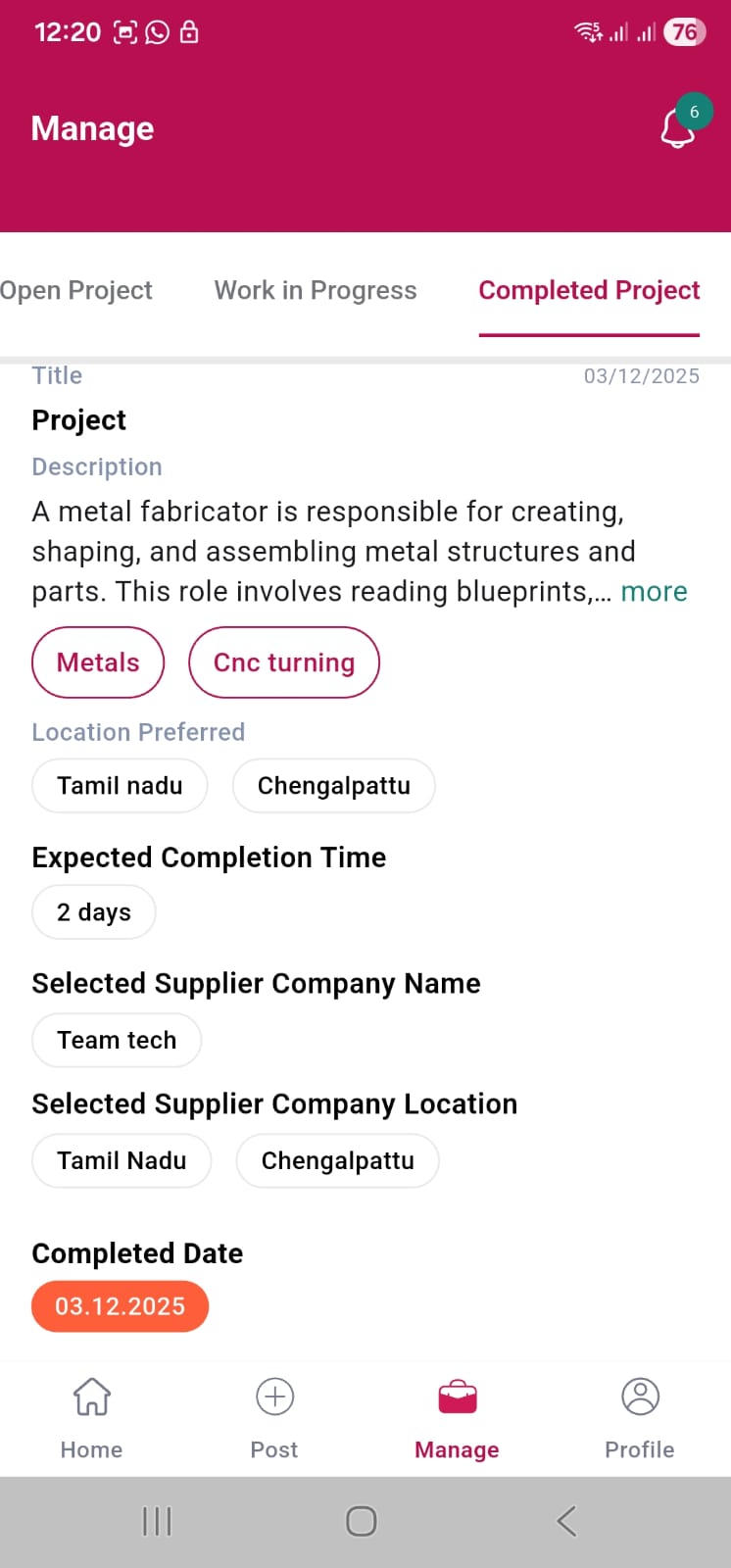Tap the green notification count badge

click(694, 112)
